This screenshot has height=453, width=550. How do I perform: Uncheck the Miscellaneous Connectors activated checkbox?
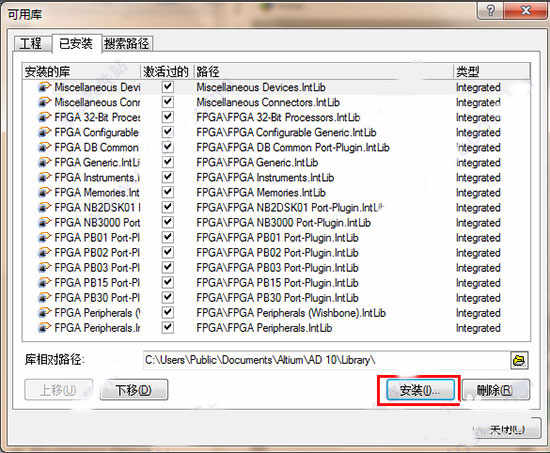pyautogui.click(x=168, y=102)
